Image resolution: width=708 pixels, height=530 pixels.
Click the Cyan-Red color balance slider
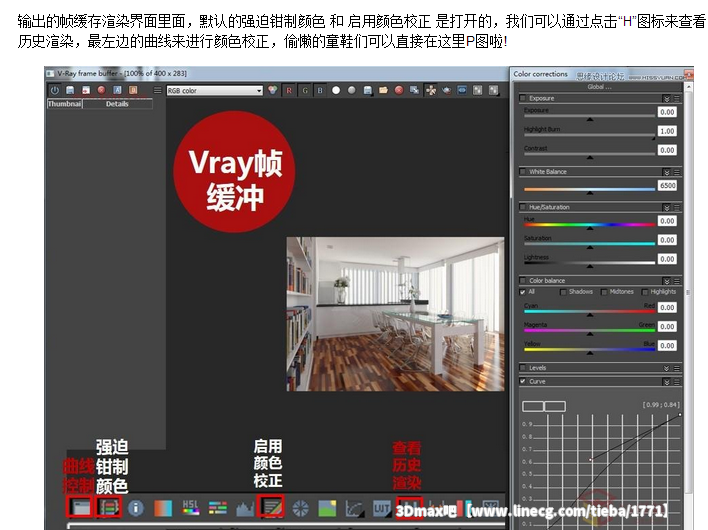(589, 311)
